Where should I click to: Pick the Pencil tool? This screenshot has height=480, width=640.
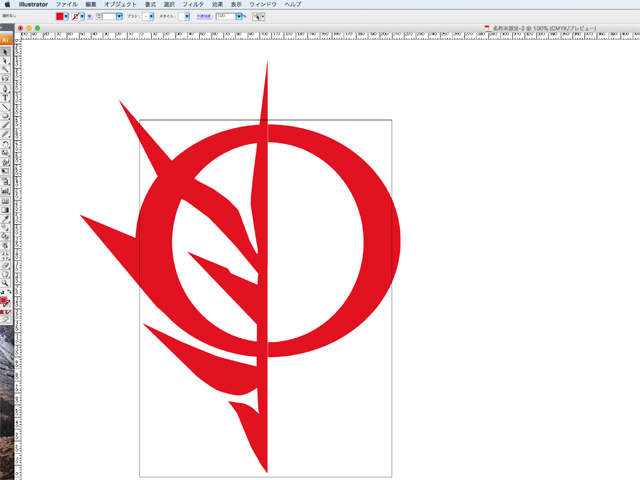point(5,134)
